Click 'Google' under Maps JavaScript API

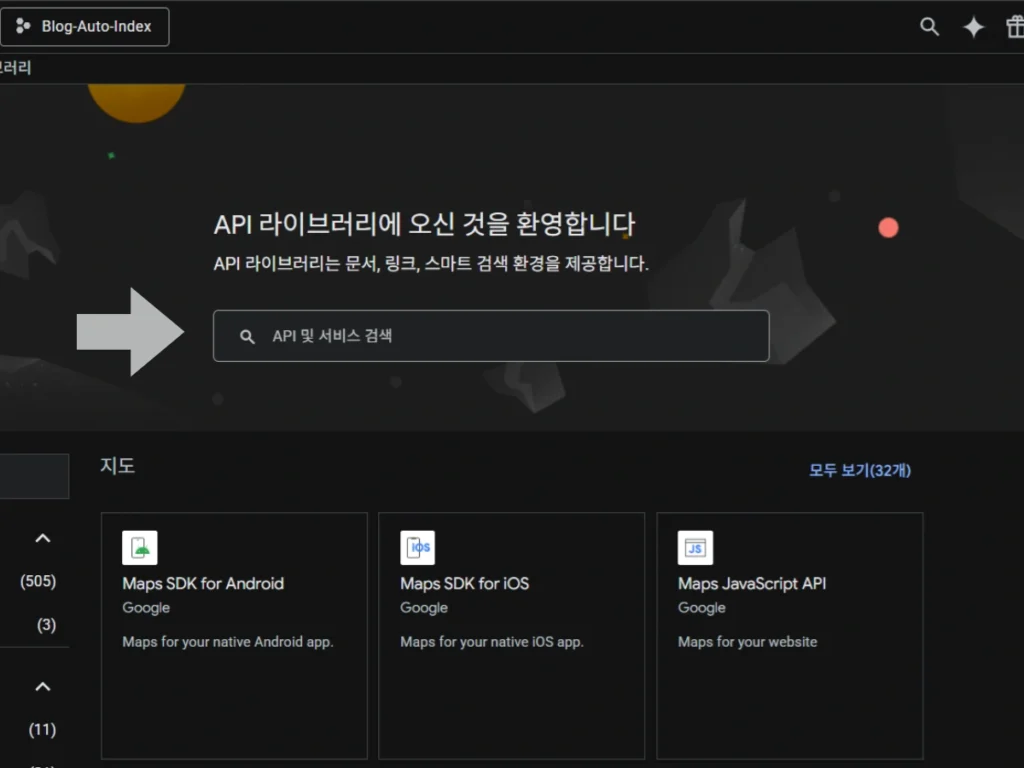tap(701, 607)
